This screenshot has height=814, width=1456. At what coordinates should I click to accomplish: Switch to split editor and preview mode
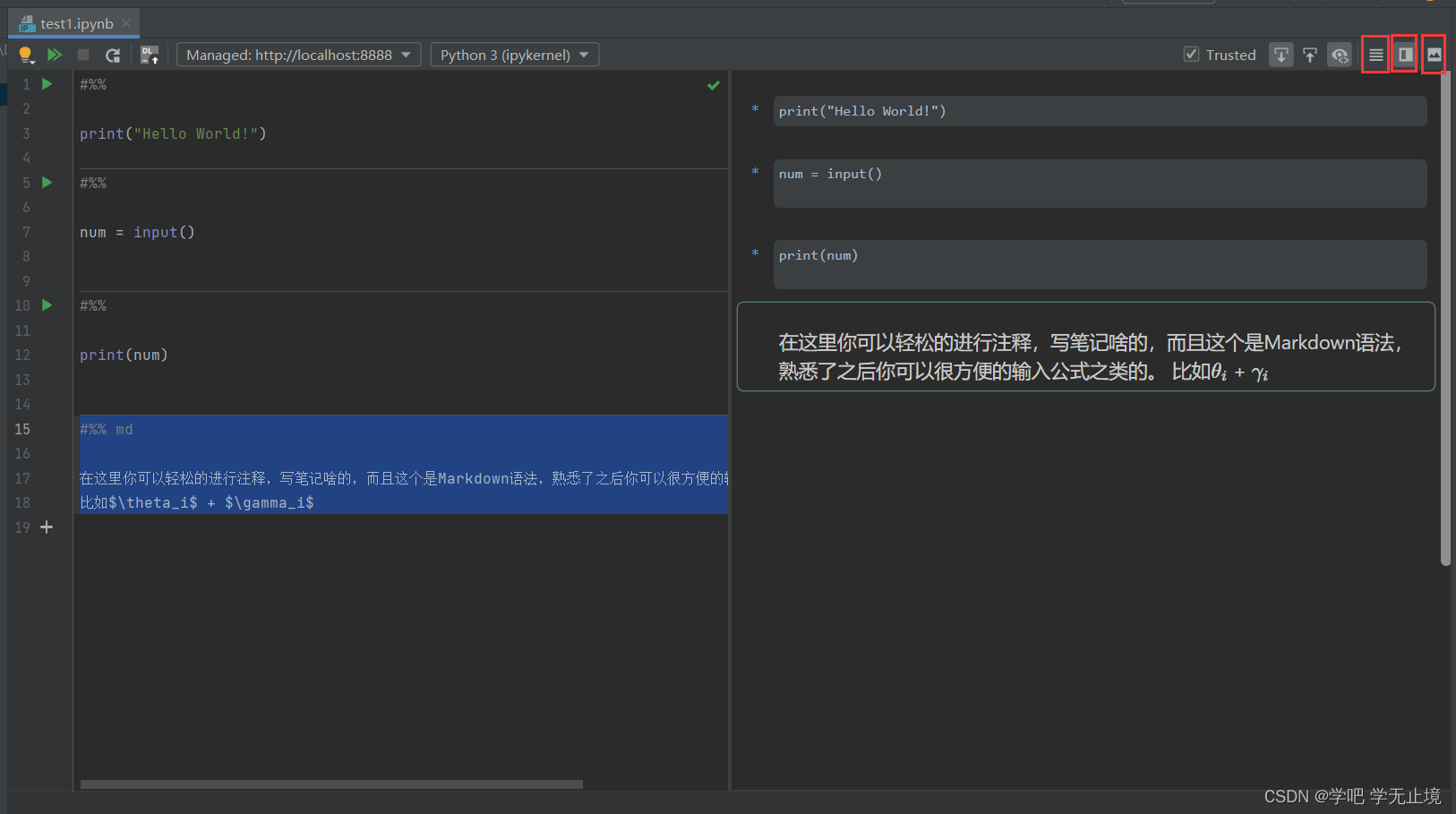pyautogui.click(x=1405, y=55)
